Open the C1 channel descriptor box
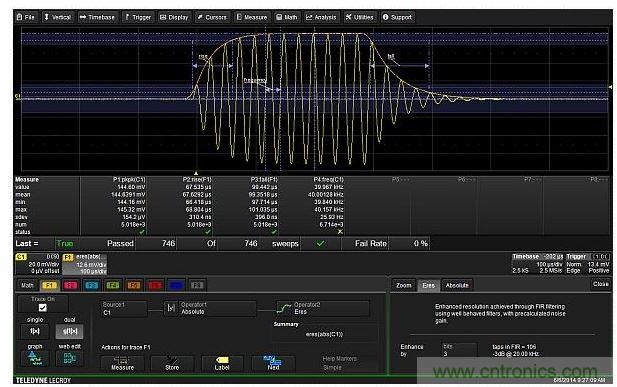Image resolution: width=617 pixels, height=387 pixels. point(38,264)
